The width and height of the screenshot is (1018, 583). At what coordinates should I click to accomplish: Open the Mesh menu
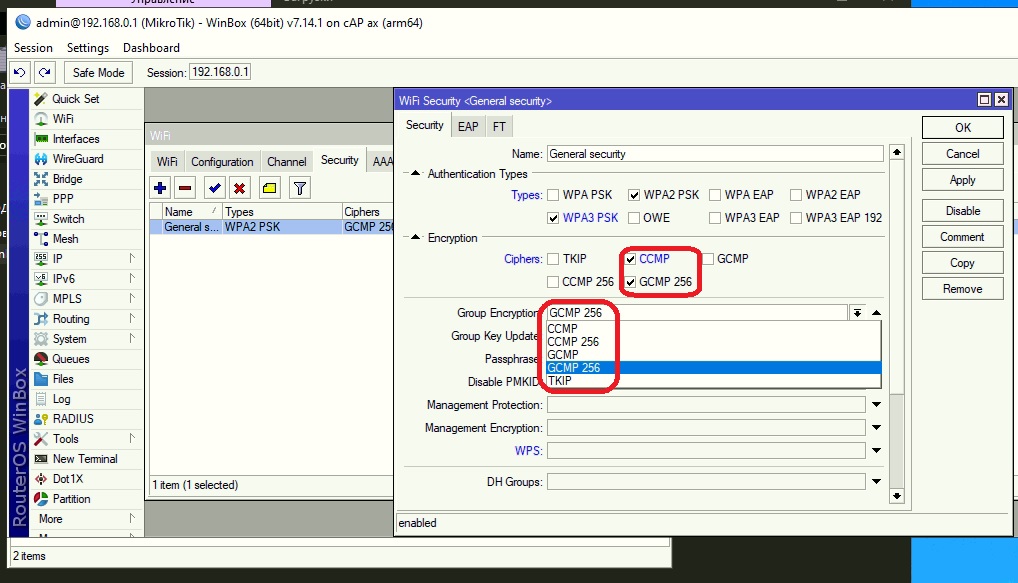(65, 239)
